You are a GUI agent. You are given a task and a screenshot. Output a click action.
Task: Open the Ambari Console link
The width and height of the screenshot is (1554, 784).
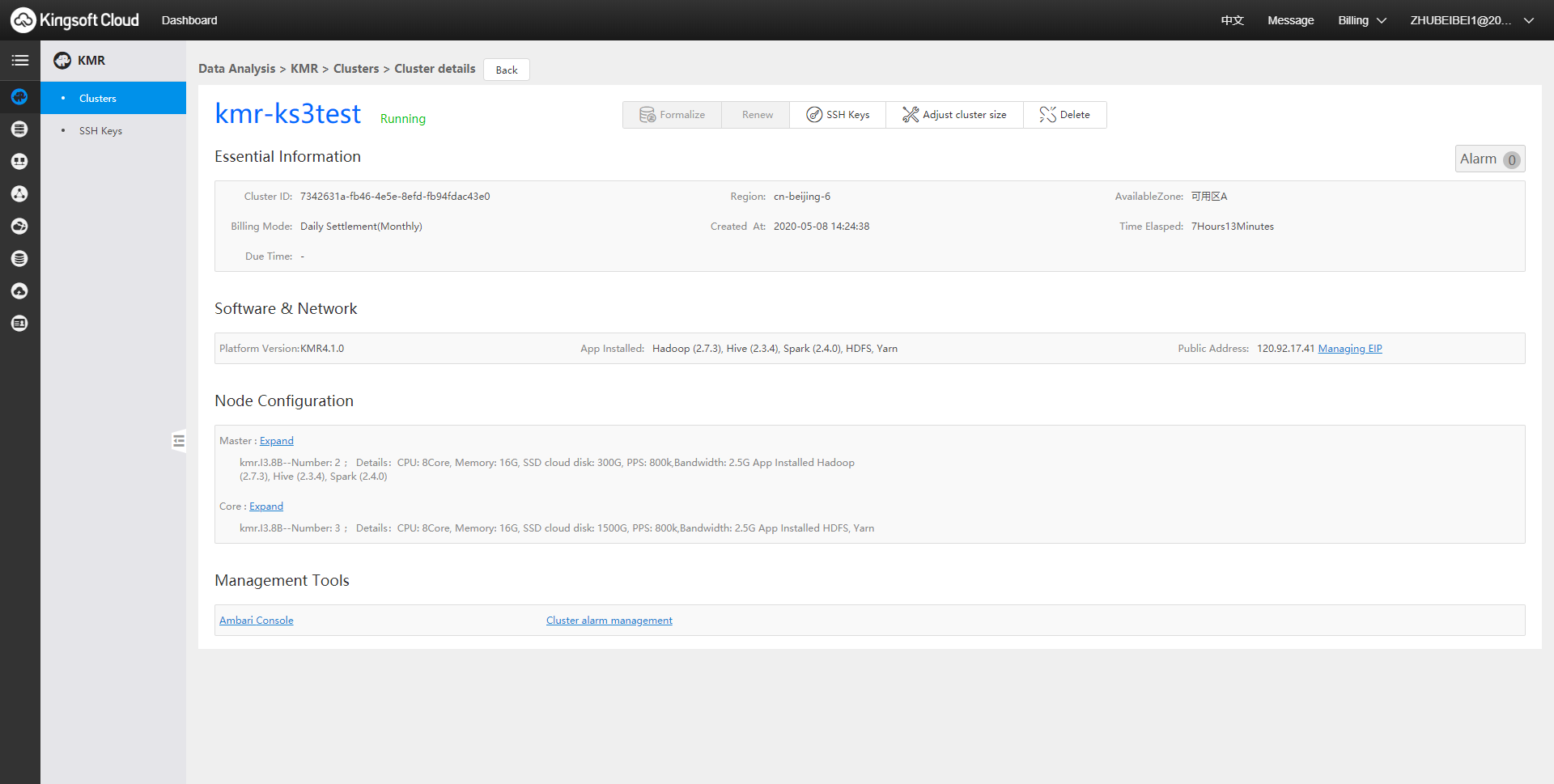click(257, 621)
